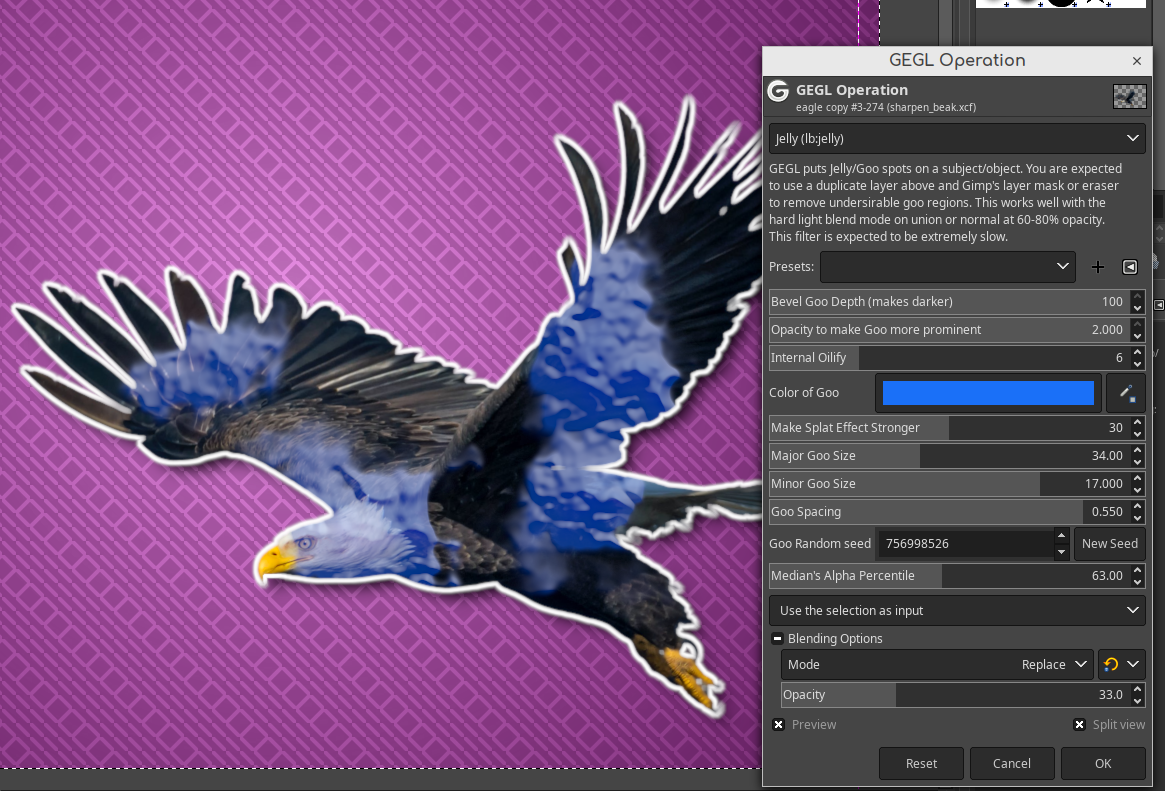The width and height of the screenshot is (1165, 791).
Task: Click the Bevel Goo Depth slider
Action: coord(949,302)
